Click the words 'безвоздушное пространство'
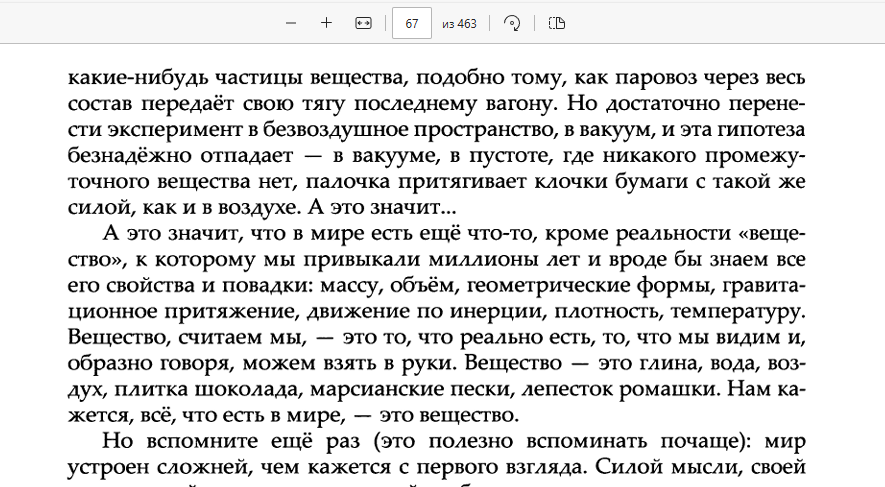The image size is (885, 487). [410, 130]
